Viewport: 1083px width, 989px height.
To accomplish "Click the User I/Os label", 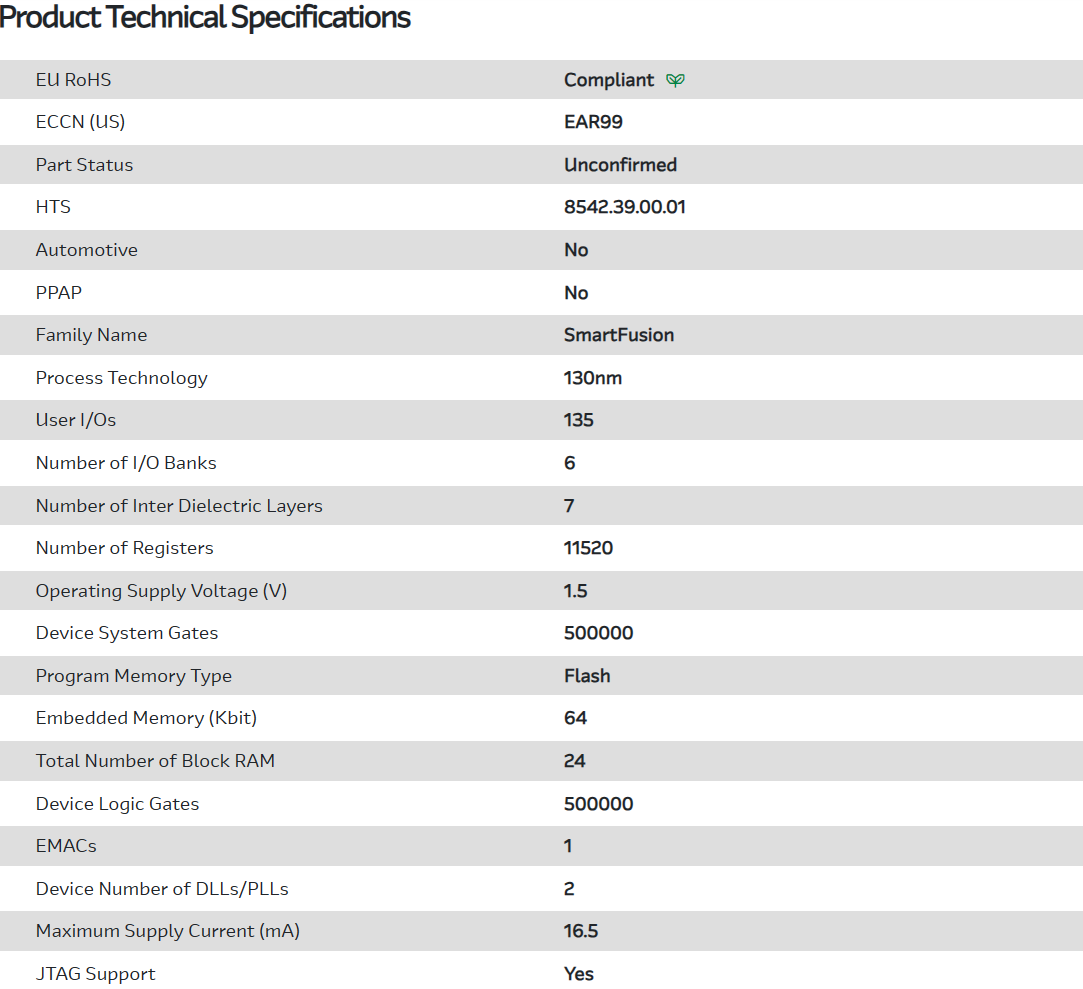I will point(76,420).
